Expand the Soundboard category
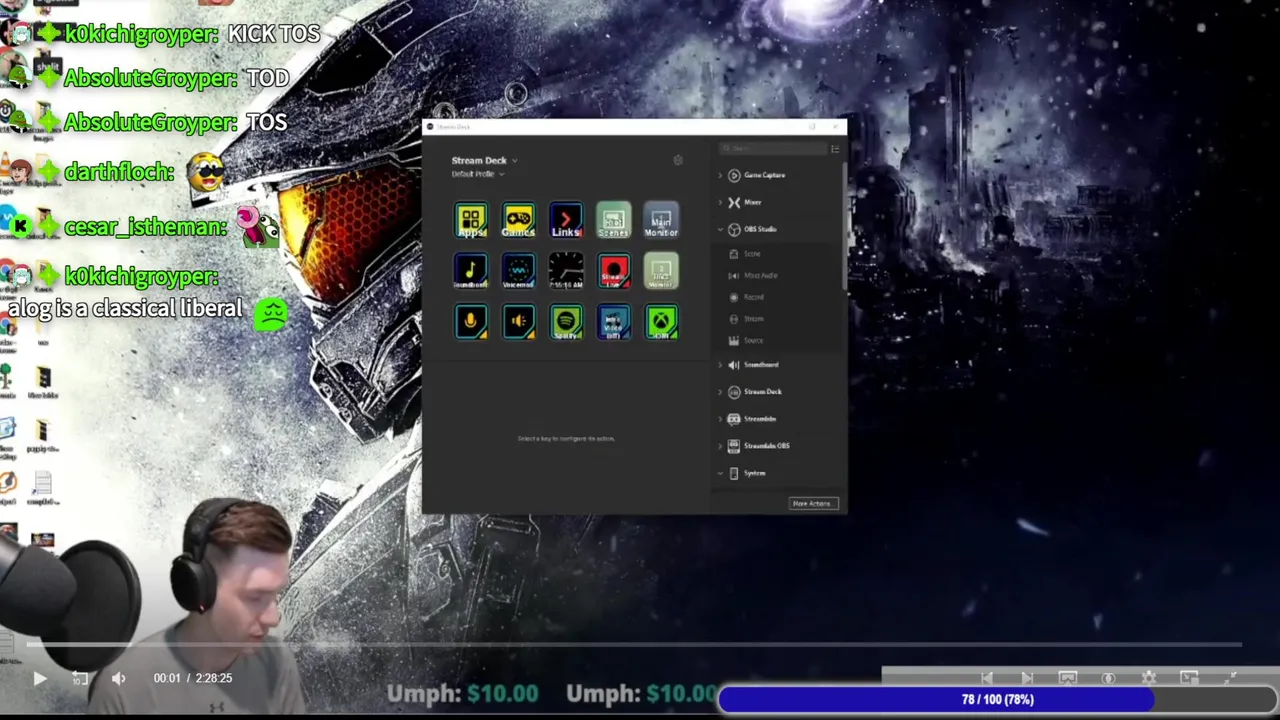1280x720 pixels. (x=720, y=365)
